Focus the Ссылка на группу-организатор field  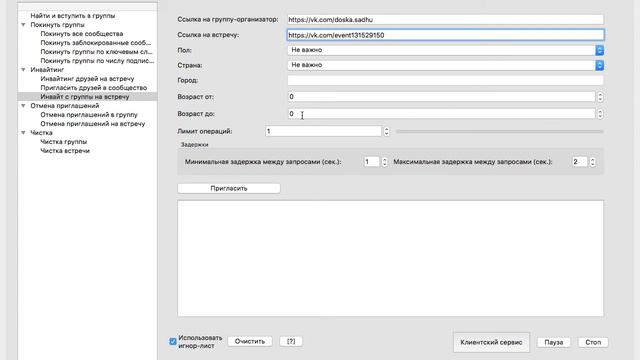click(x=445, y=20)
